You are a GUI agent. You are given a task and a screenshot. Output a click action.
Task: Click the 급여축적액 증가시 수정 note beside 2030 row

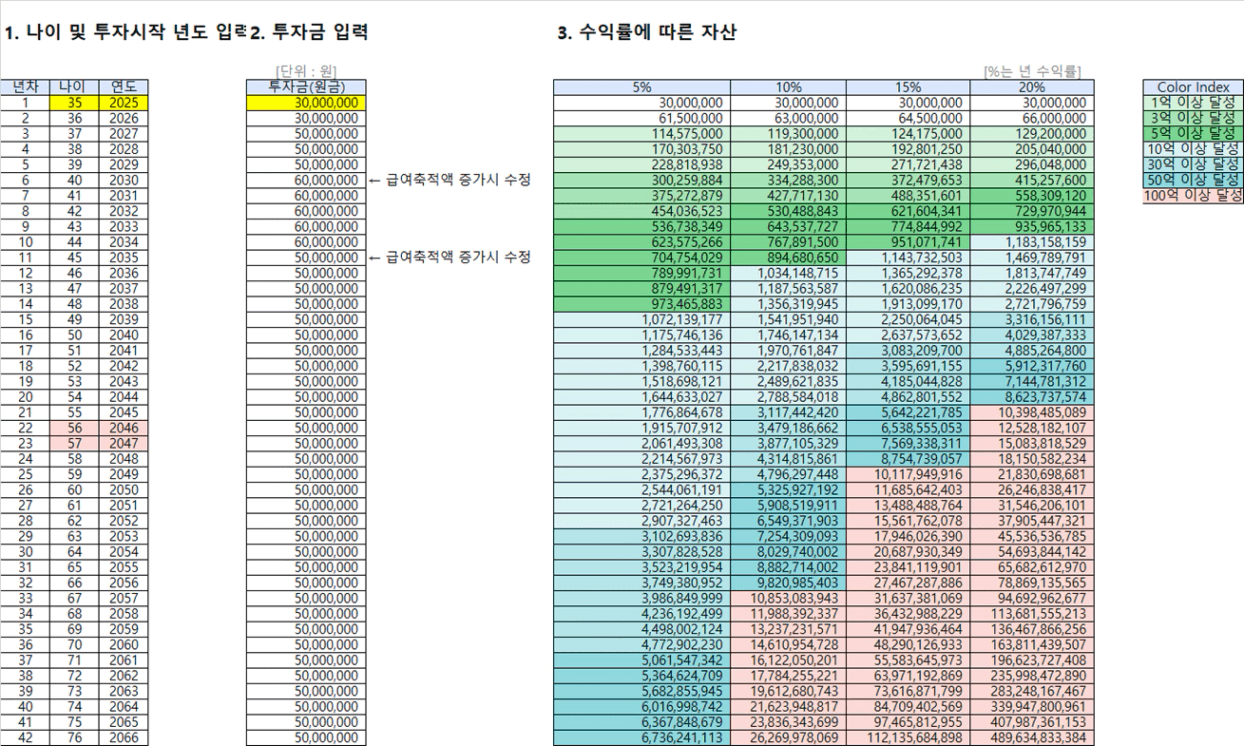[x=449, y=180]
